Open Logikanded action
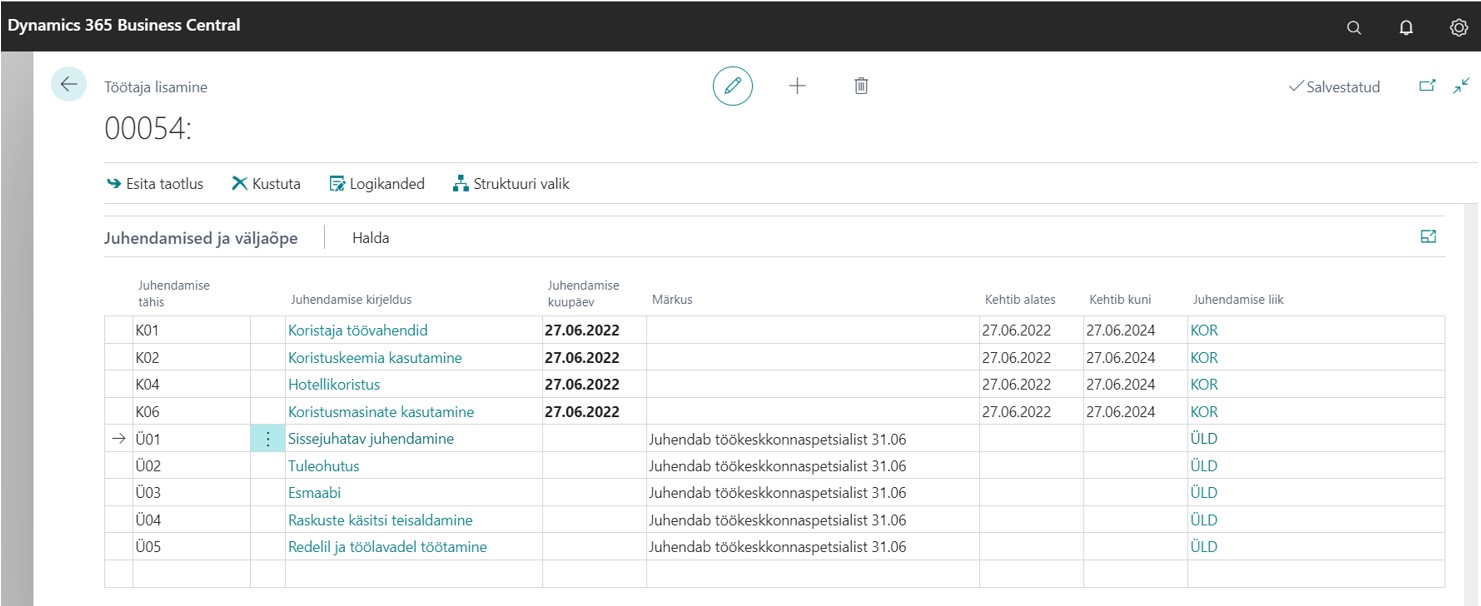This screenshot has height=606, width=1481. coord(377,184)
